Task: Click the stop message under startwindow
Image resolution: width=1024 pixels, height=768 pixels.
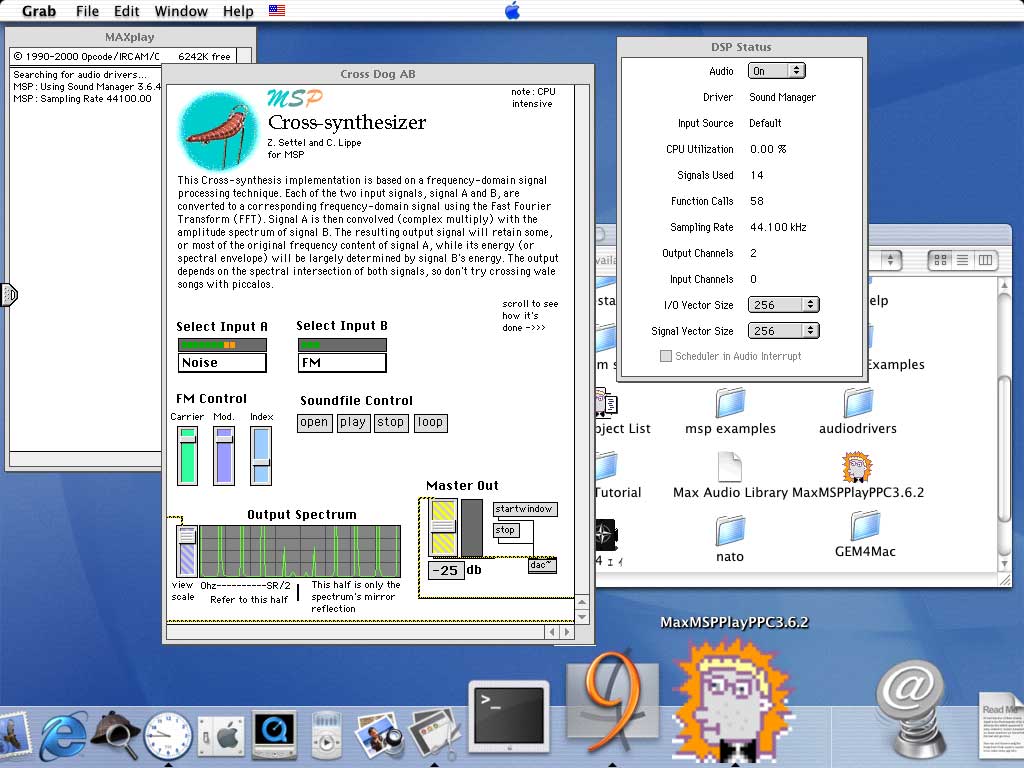Action: [505, 530]
